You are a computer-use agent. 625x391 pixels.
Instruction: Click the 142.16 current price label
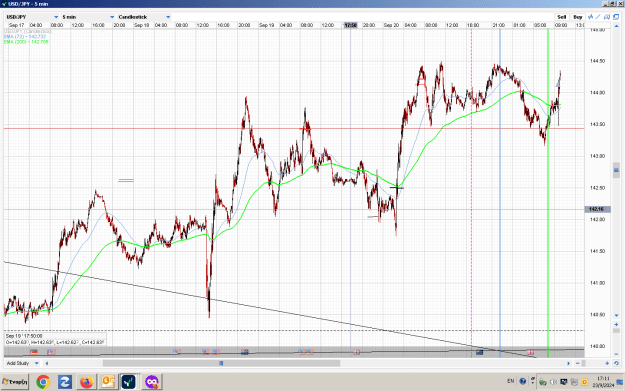pyautogui.click(x=597, y=209)
